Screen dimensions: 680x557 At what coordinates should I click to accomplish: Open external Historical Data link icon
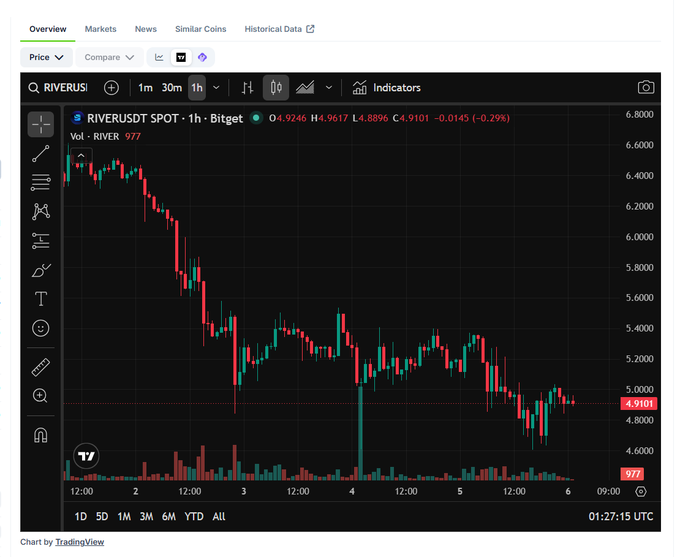(x=310, y=29)
